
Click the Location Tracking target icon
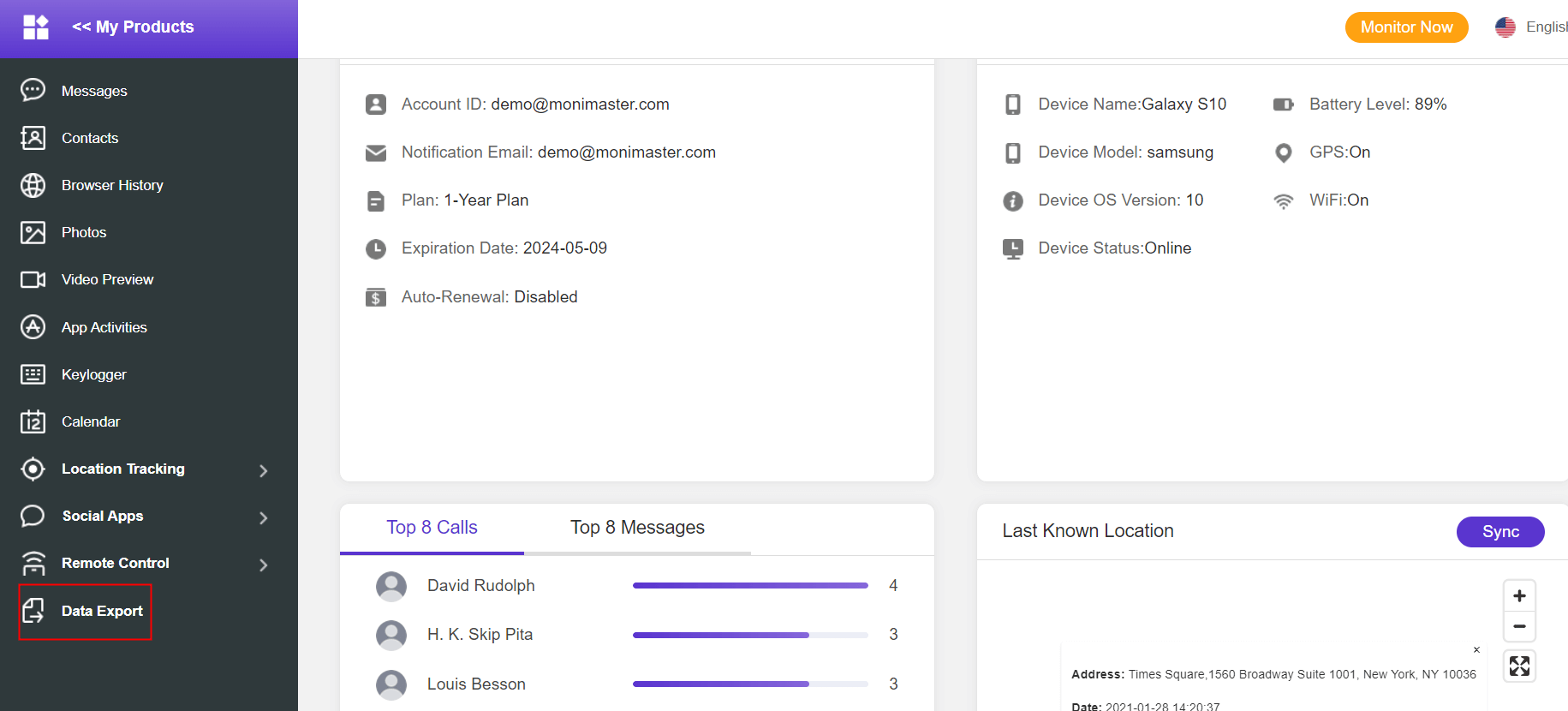coord(33,469)
